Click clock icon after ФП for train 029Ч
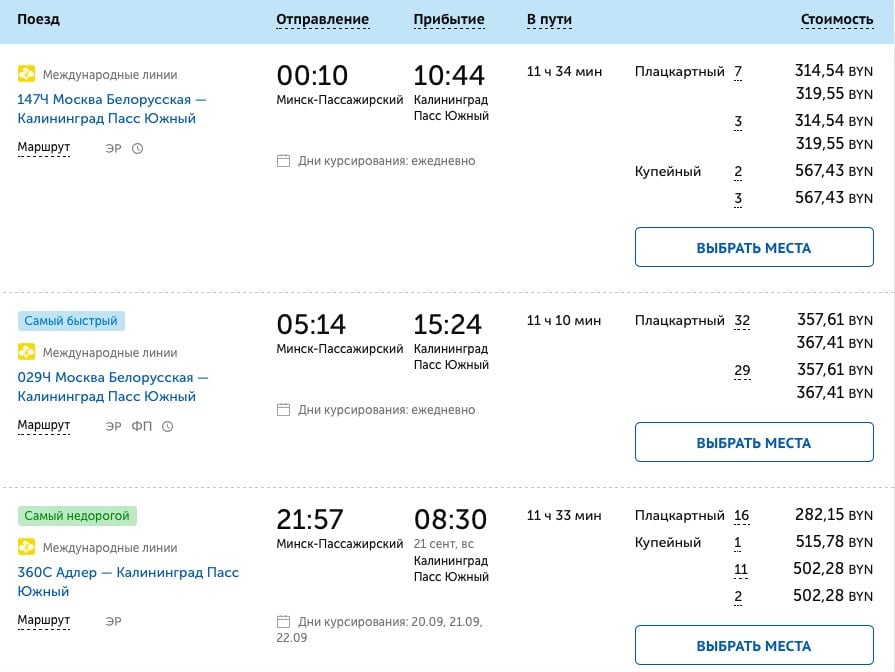This screenshot has height=672, width=895. pos(167,426)
